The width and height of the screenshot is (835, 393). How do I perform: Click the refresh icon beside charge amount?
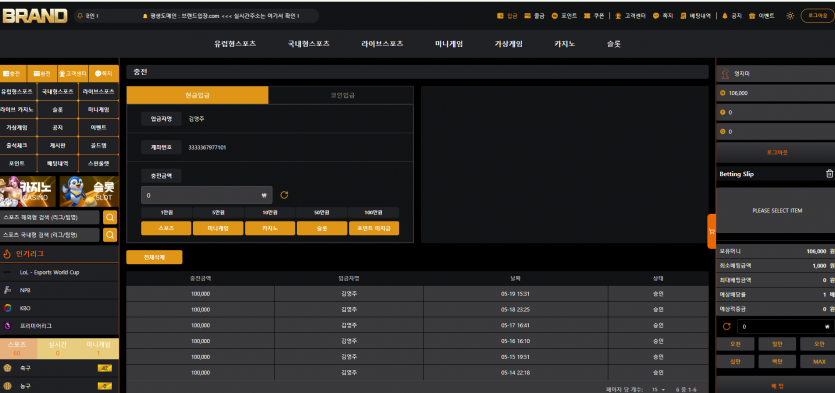click(284, 195)
